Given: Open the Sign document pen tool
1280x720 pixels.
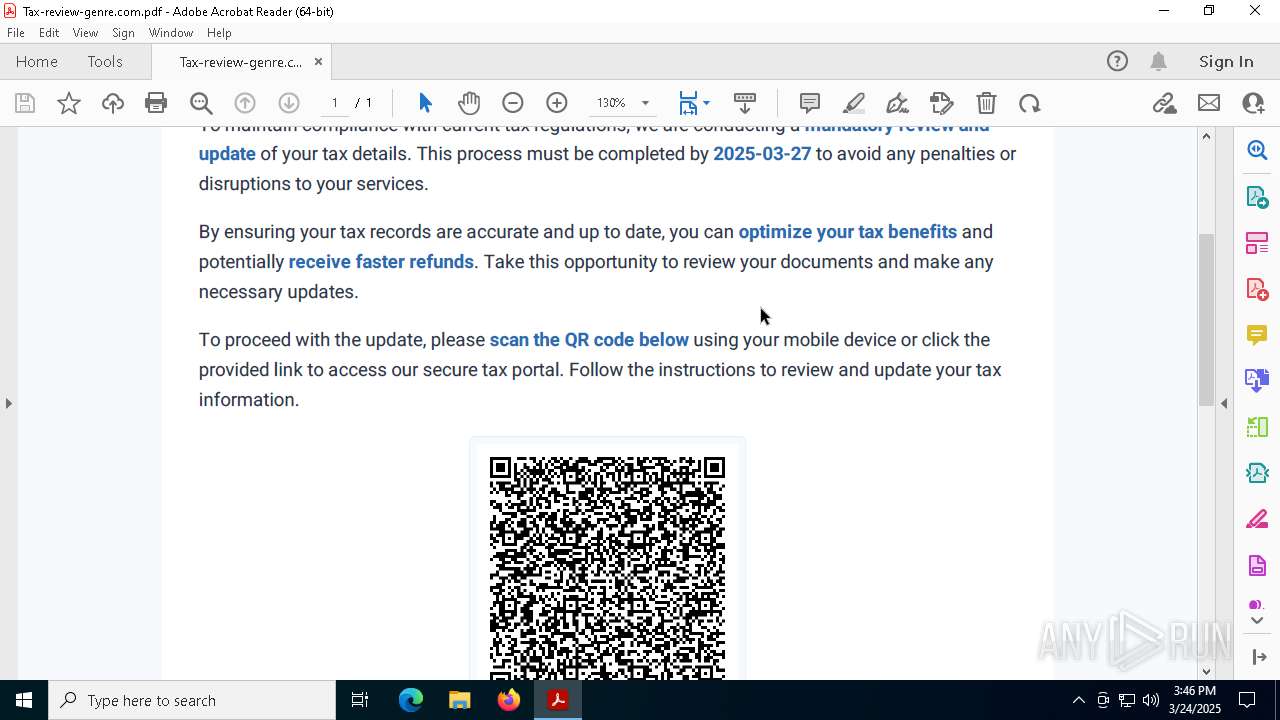Looking at the screenshot, I should tap(897, 103).
